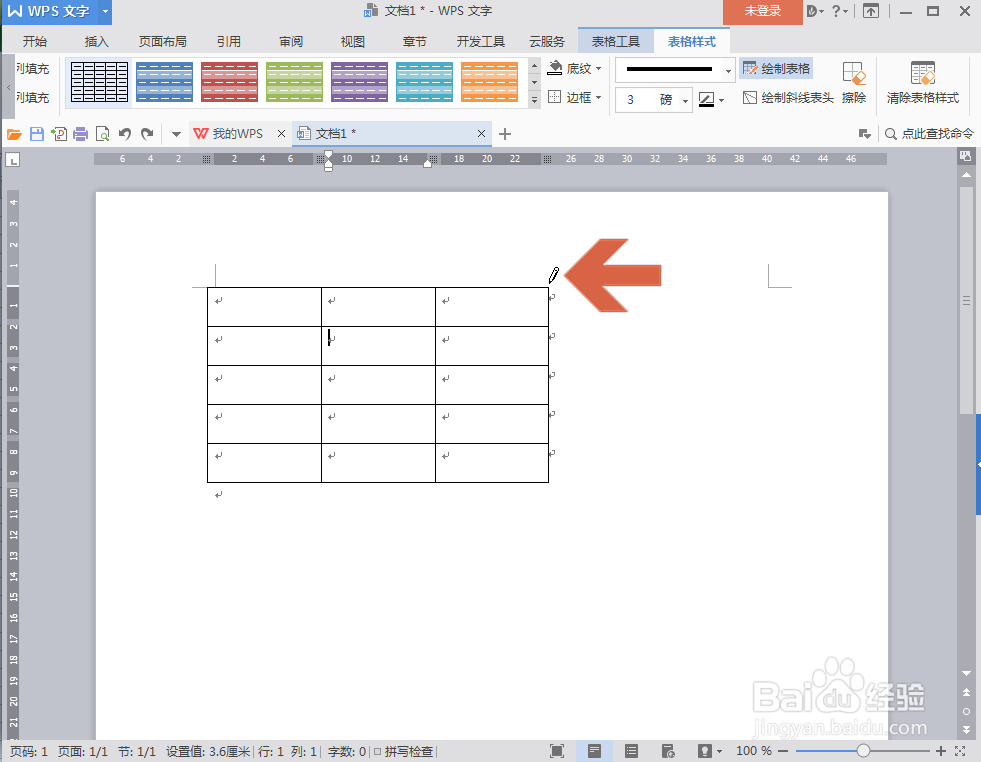Open the 云服务 ribbon tab
Screen dimensions: 981x762
547,41
